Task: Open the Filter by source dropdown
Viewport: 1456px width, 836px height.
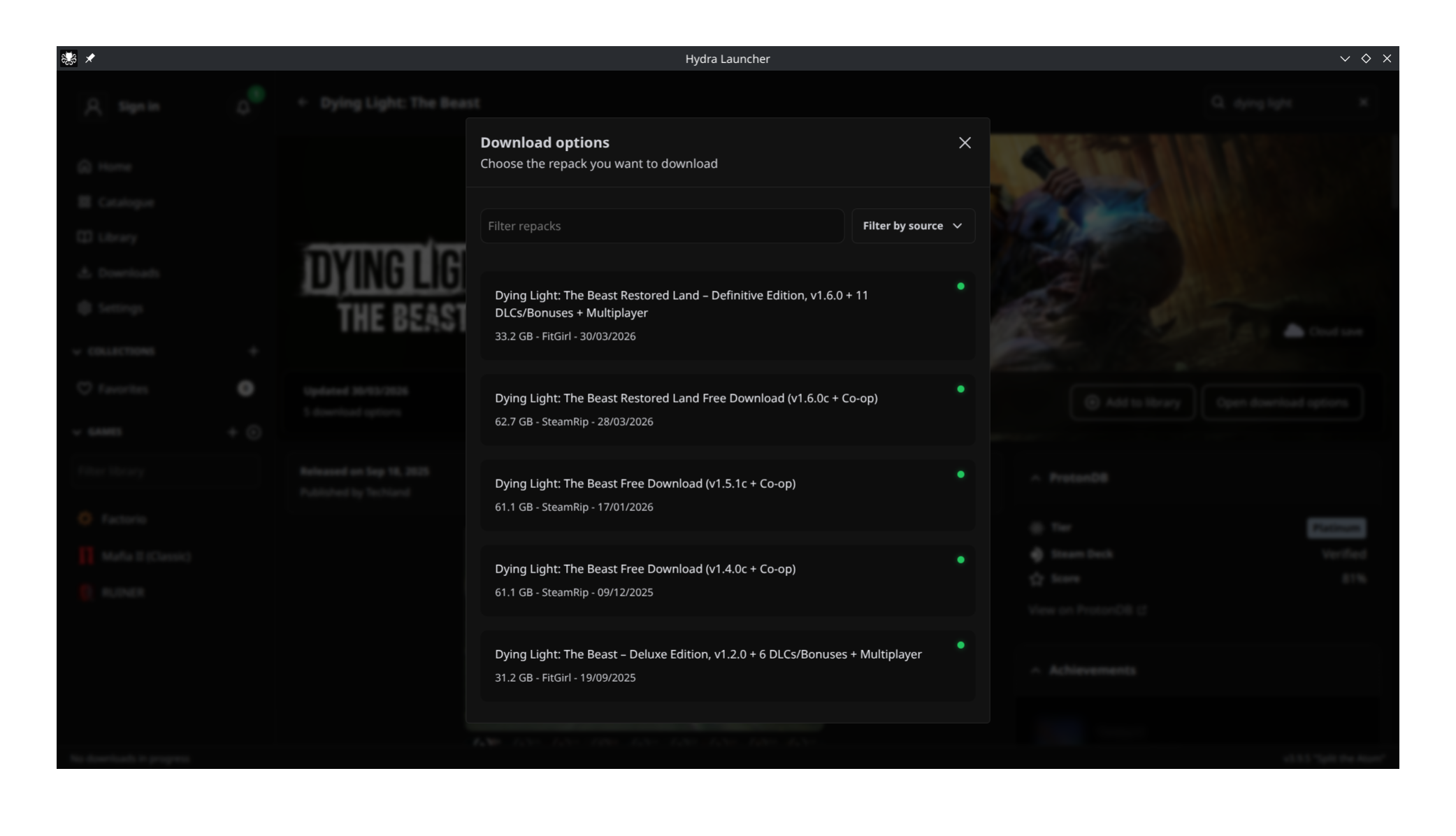Action: click(913, 225)
